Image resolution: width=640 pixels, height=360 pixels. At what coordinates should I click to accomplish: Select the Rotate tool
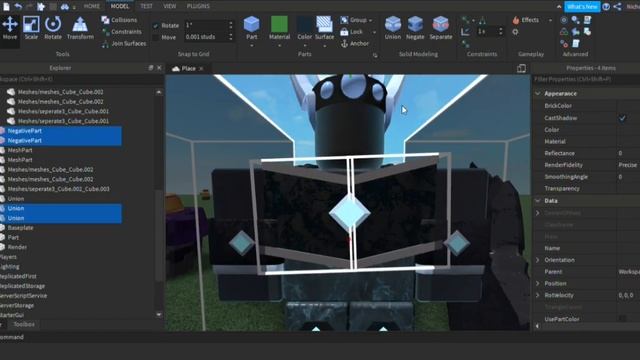click(53, 28)
